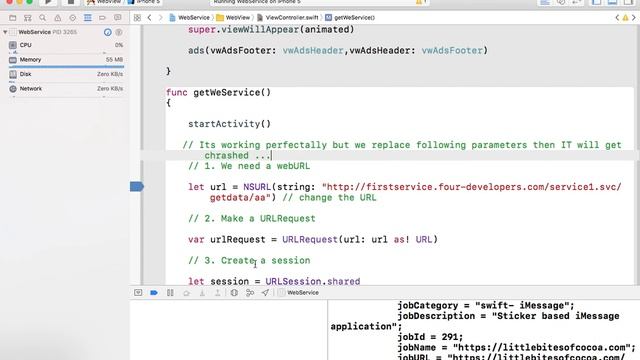Hide the debug area

click(138, 293)
